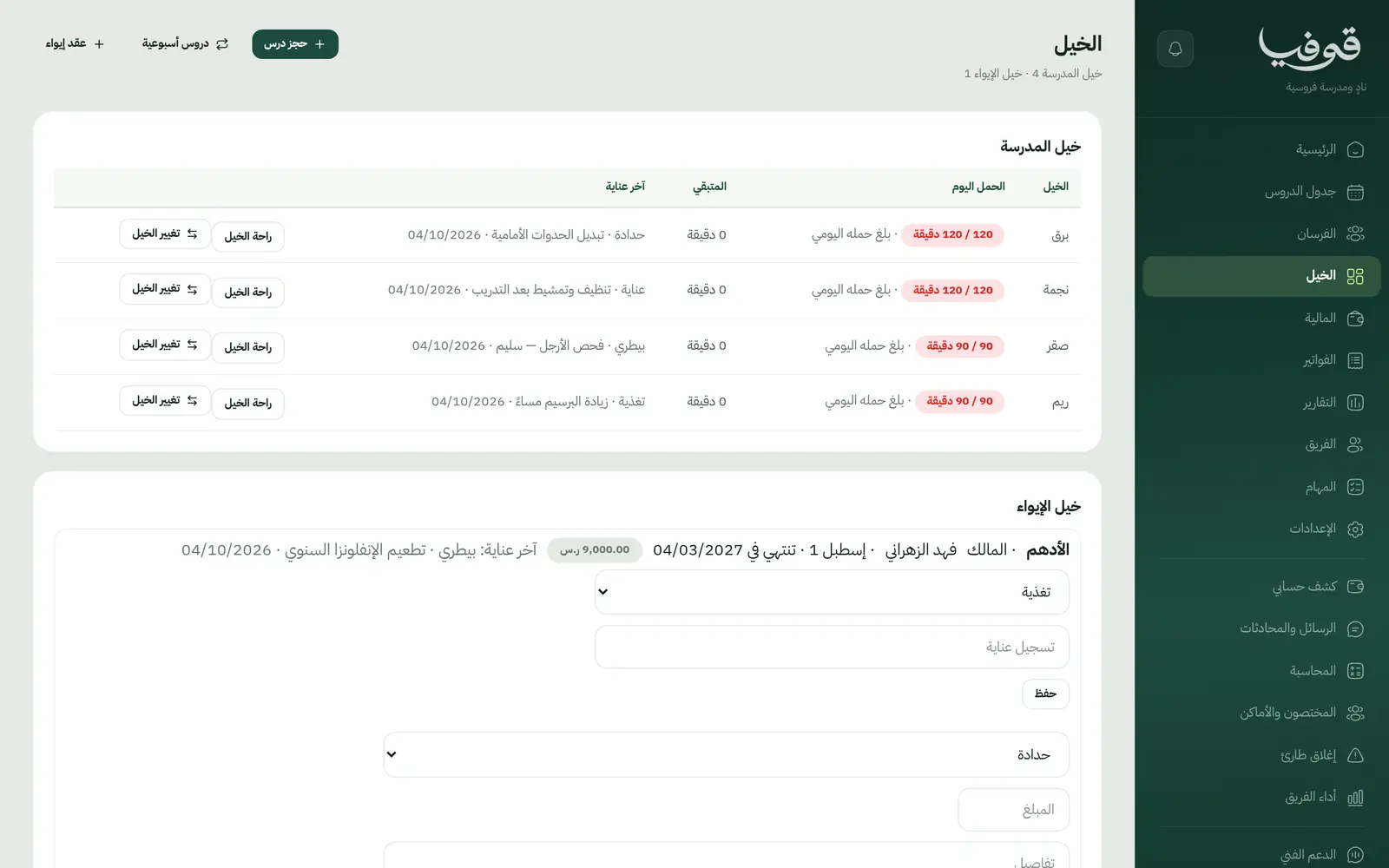Open جدول الدروس menu item
The height and width of the screenshot is (868, 1389).
pos(1261,192)
